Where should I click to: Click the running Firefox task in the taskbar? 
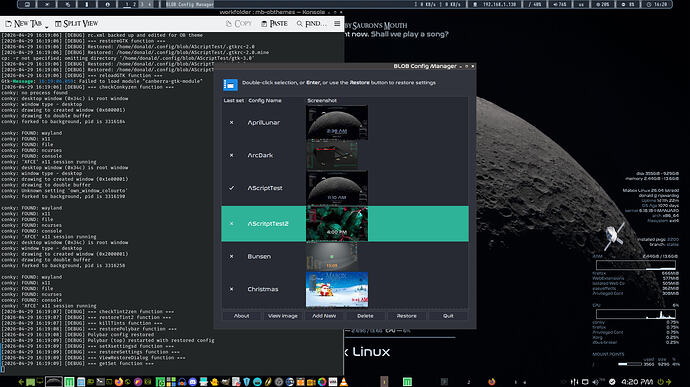[492, 382]
